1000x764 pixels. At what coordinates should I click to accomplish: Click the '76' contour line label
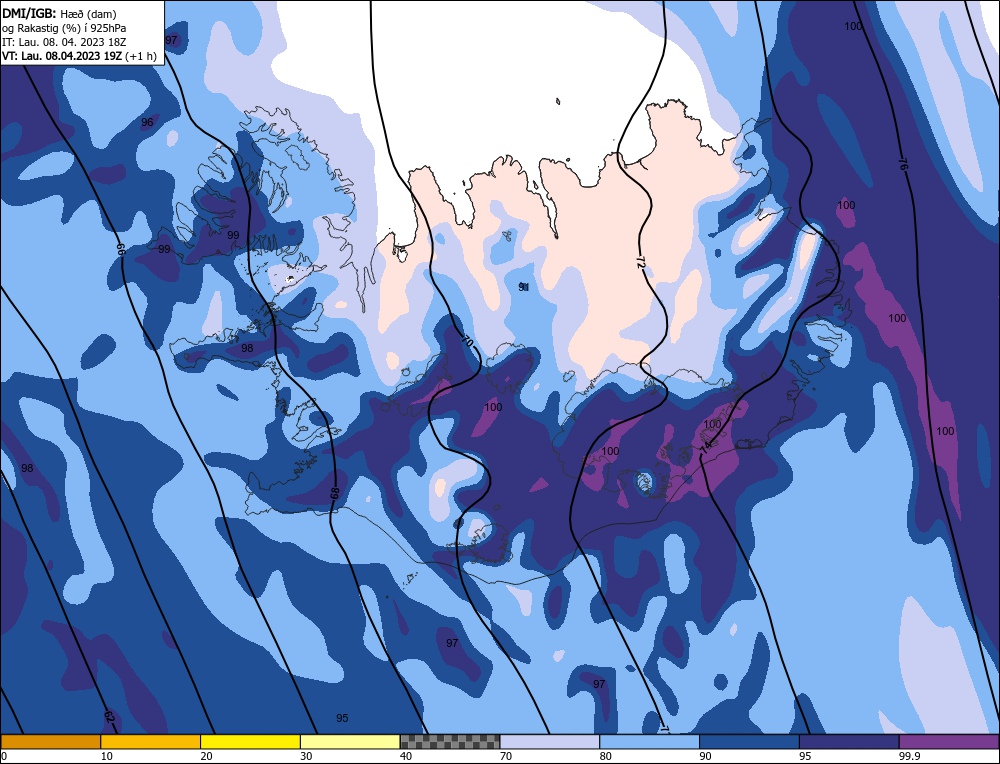(x=902, y=164)
